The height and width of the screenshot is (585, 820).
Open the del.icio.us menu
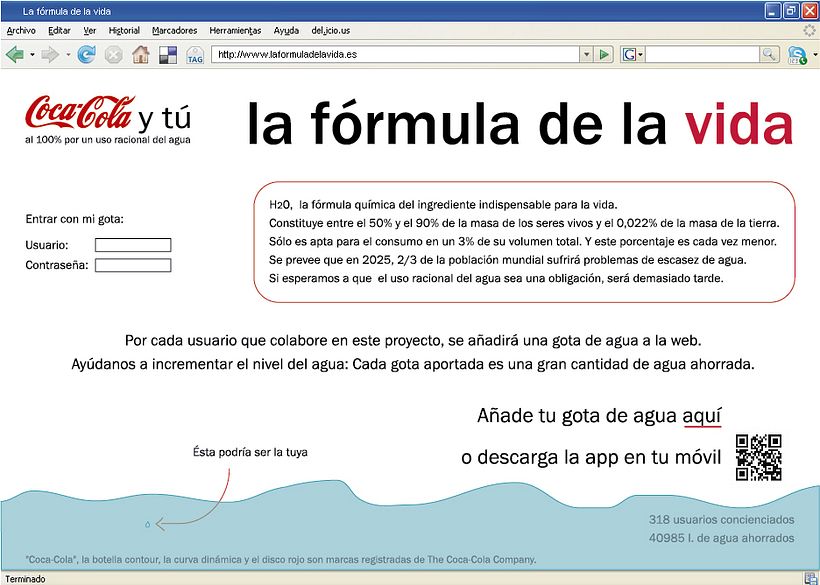click(331, 30)
